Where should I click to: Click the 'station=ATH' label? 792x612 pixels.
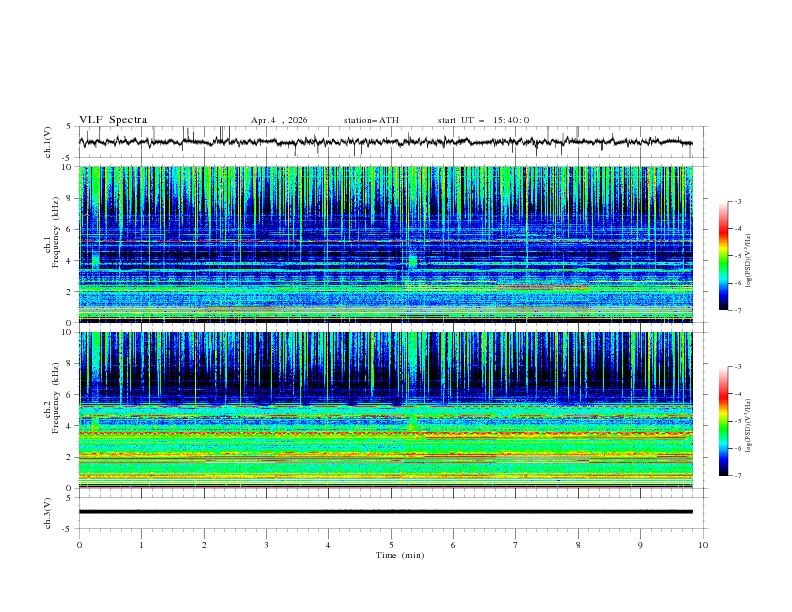[x=371, y=120]
